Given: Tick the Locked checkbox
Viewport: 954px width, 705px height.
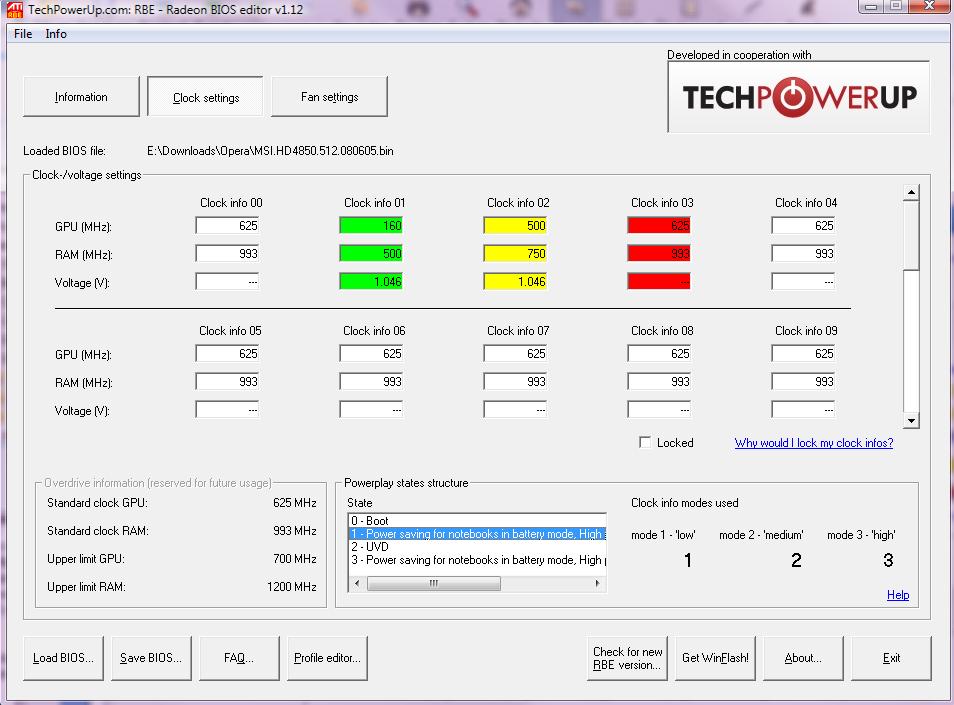Looking at the screenshot, I should point(645,442).
